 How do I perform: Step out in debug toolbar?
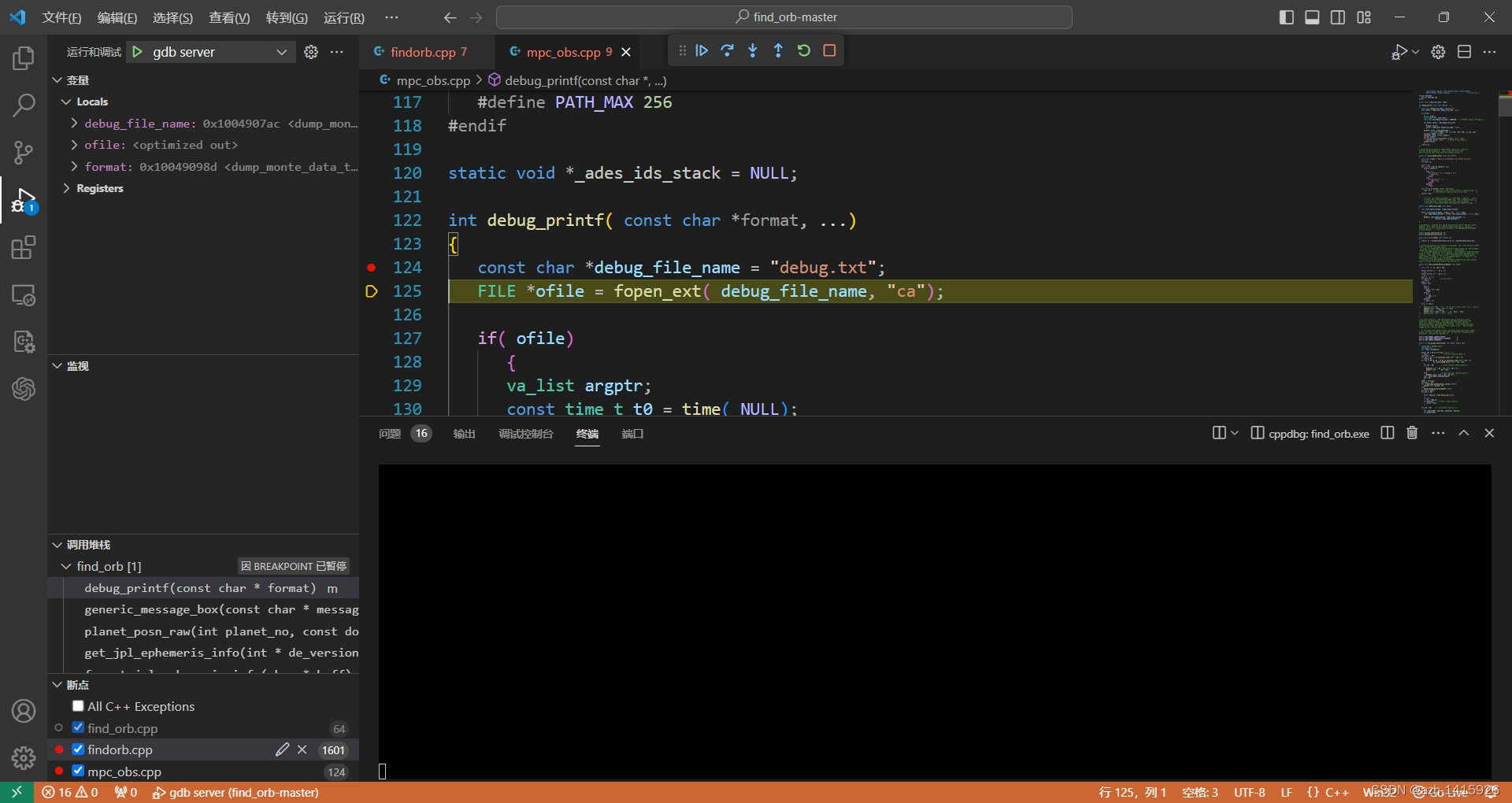(778, 50)
